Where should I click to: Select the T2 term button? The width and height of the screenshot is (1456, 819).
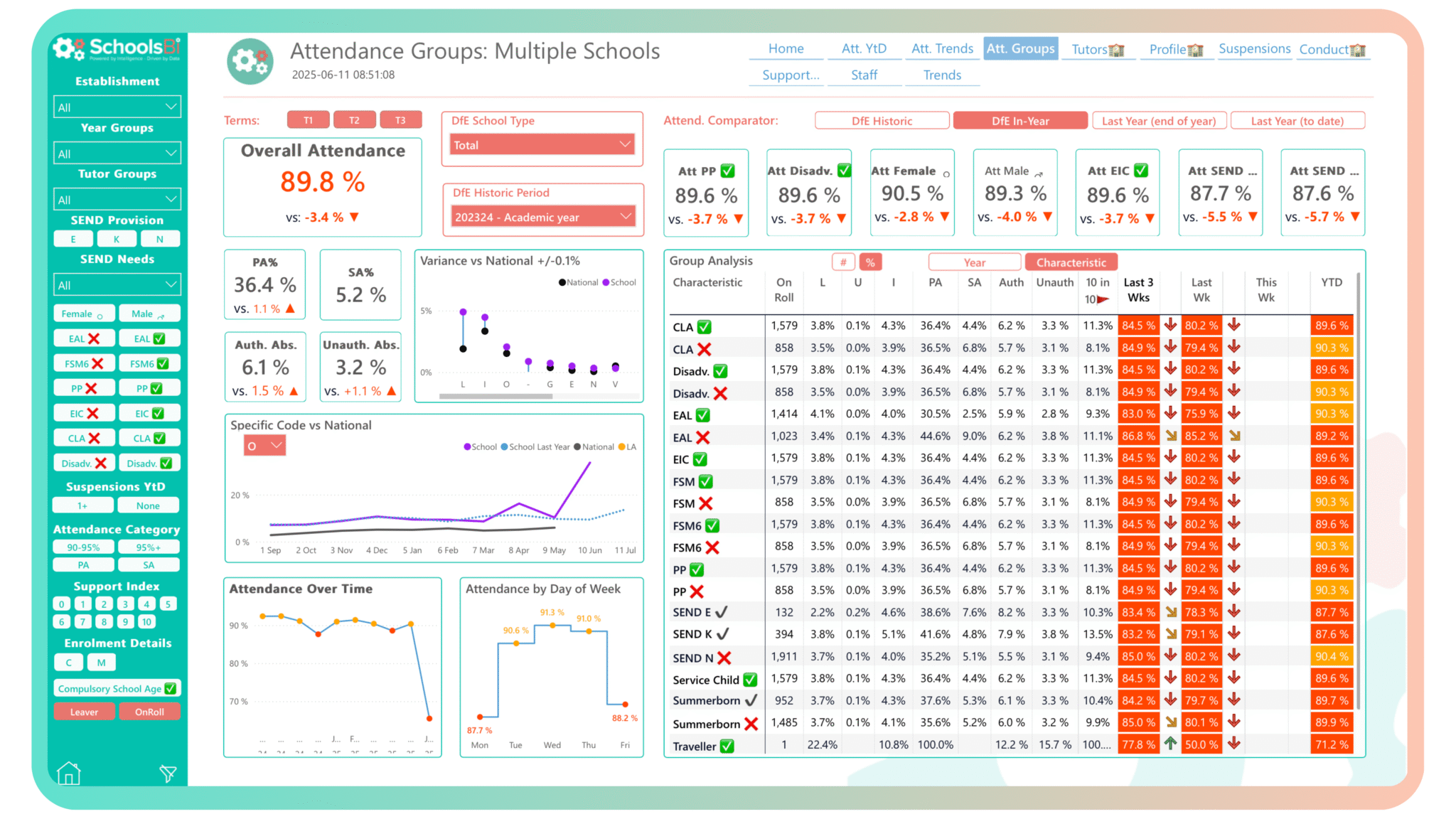pos(354,119)
